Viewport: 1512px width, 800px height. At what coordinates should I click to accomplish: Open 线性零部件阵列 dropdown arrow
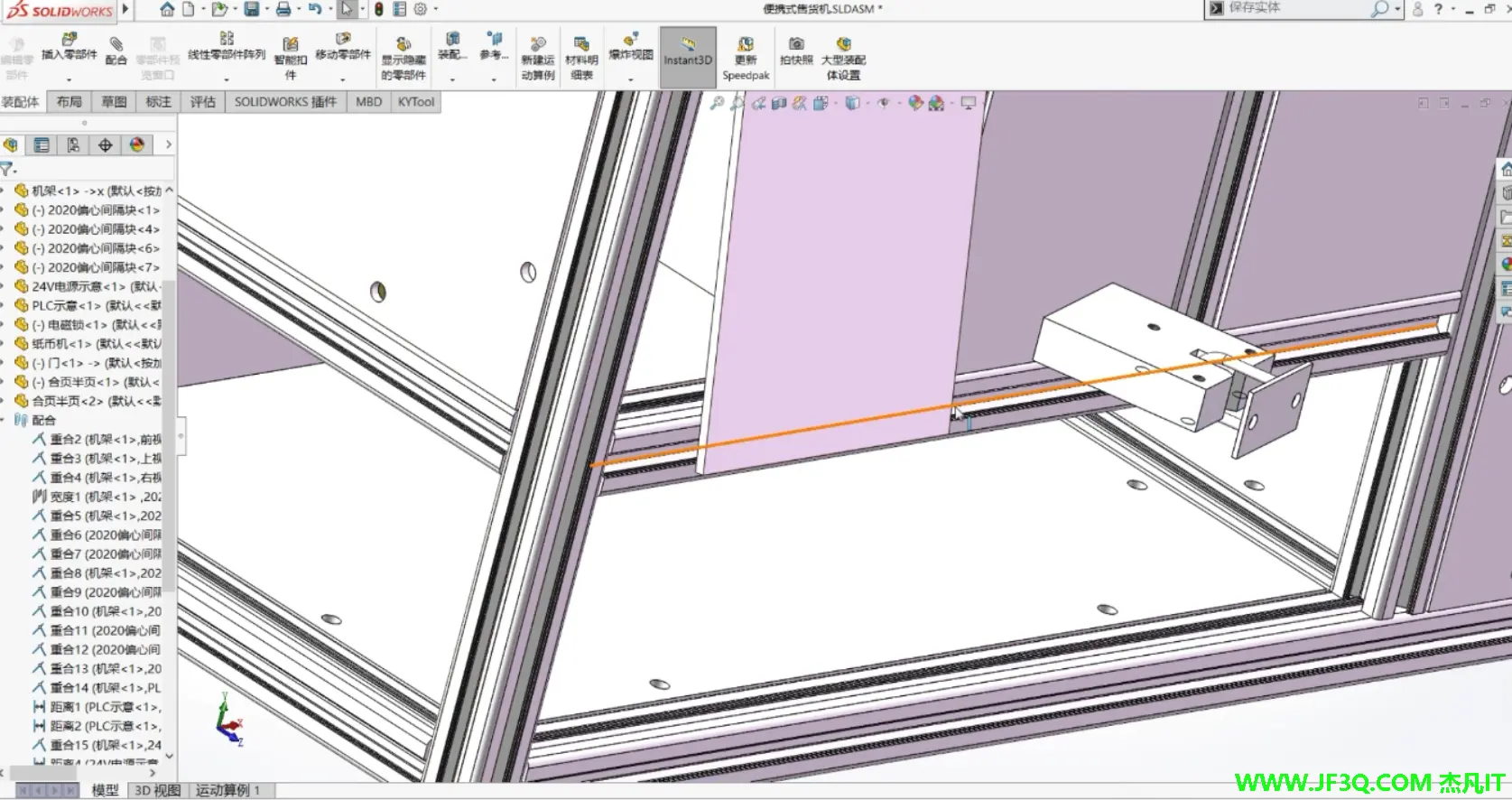coord(227,79)
